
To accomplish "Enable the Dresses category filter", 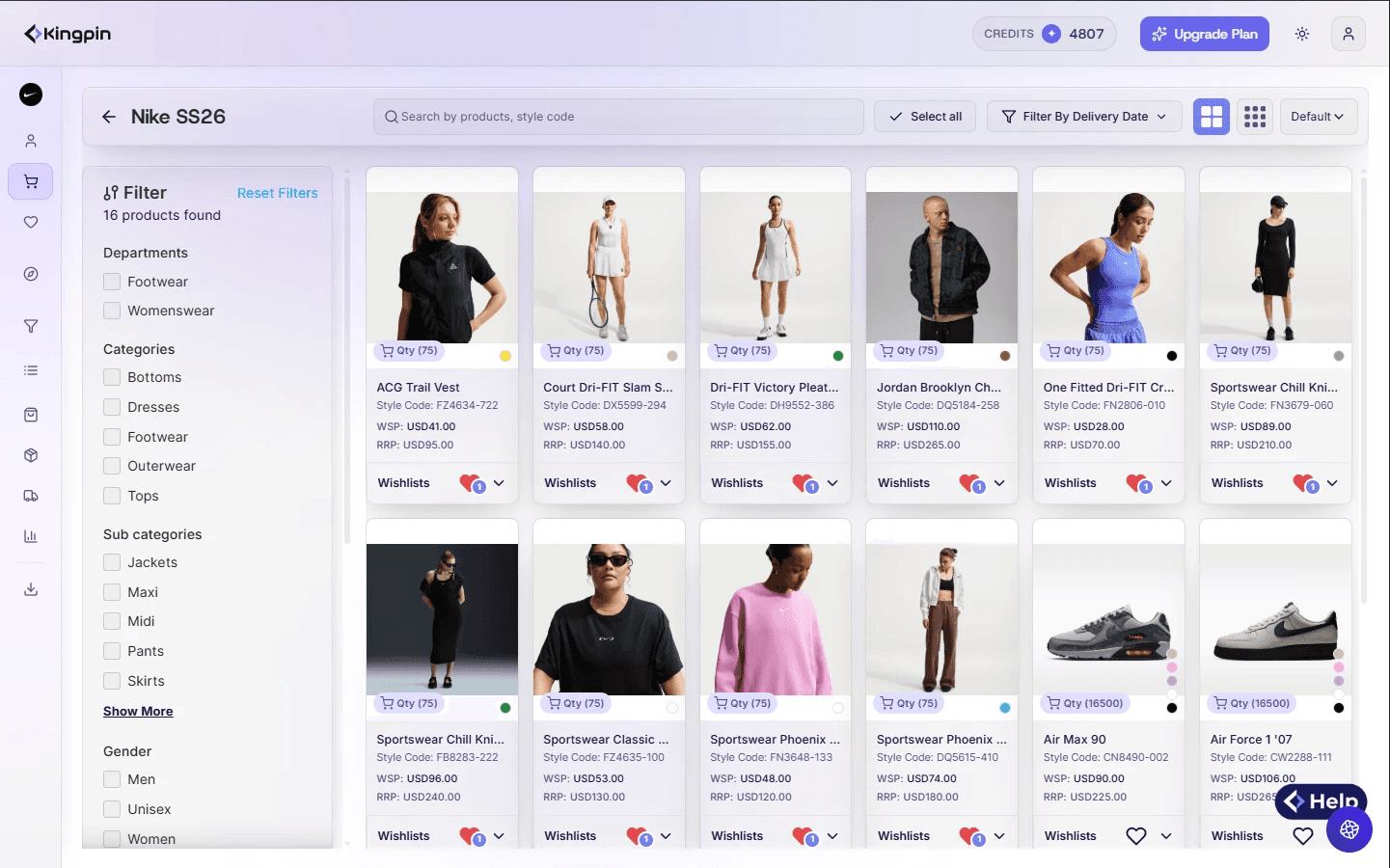I will [112, 407].
